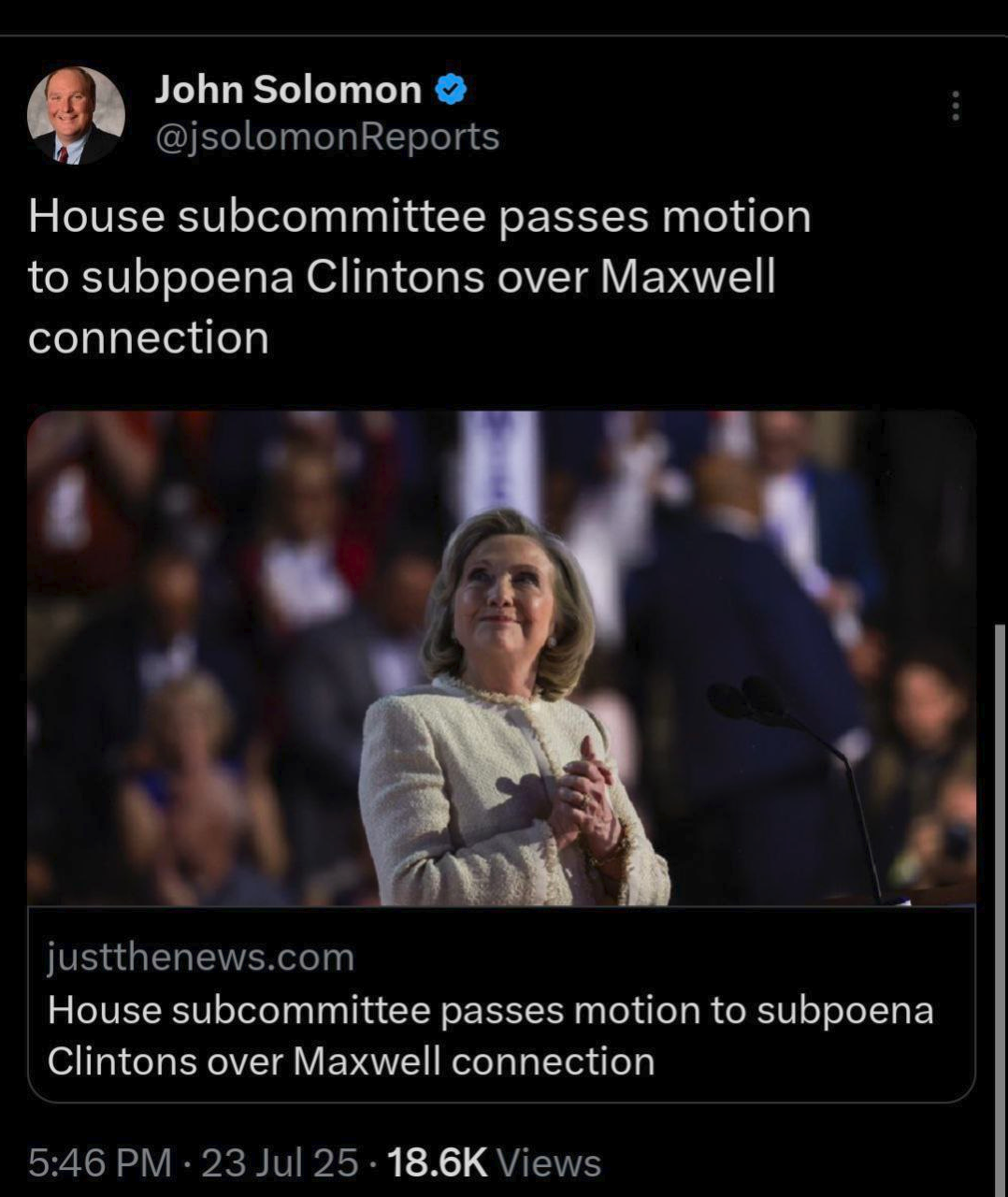
Task: Click the woman's face in the card image
Action: click(x=502, y=589)
